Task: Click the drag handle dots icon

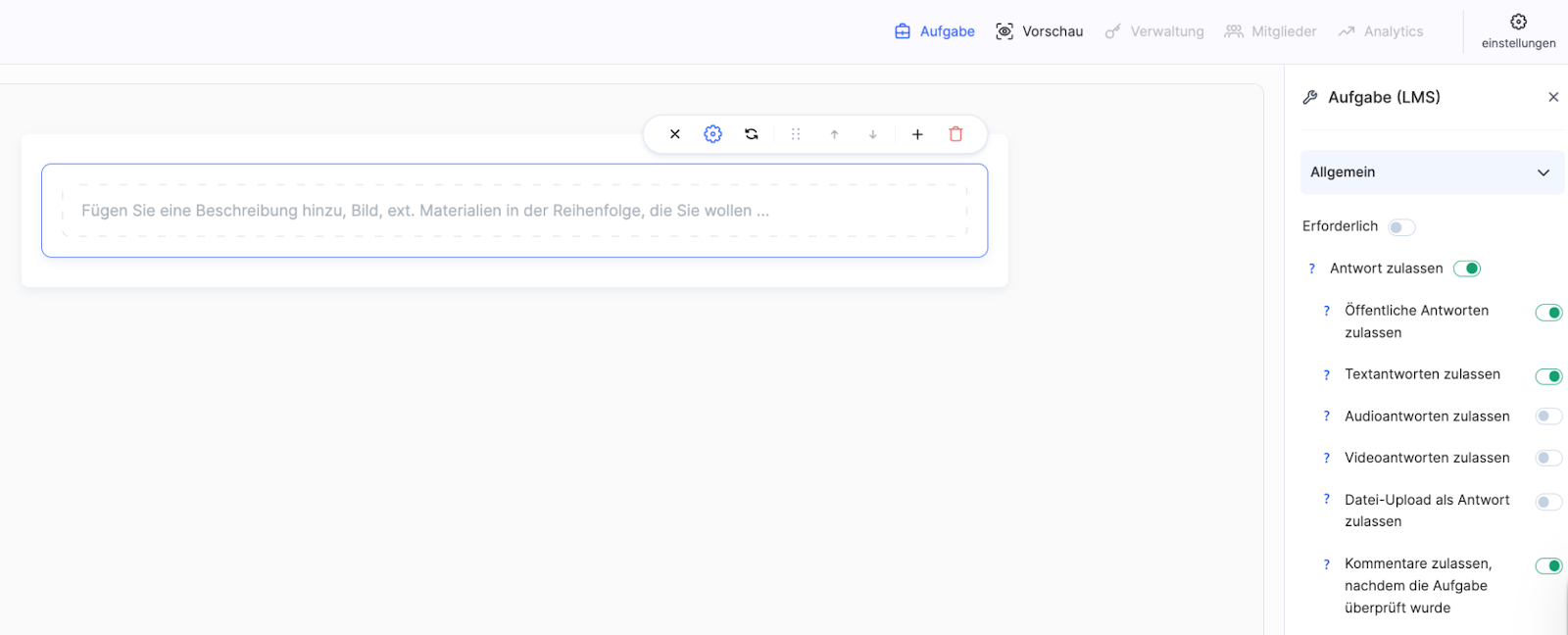Action: (796, 134)
